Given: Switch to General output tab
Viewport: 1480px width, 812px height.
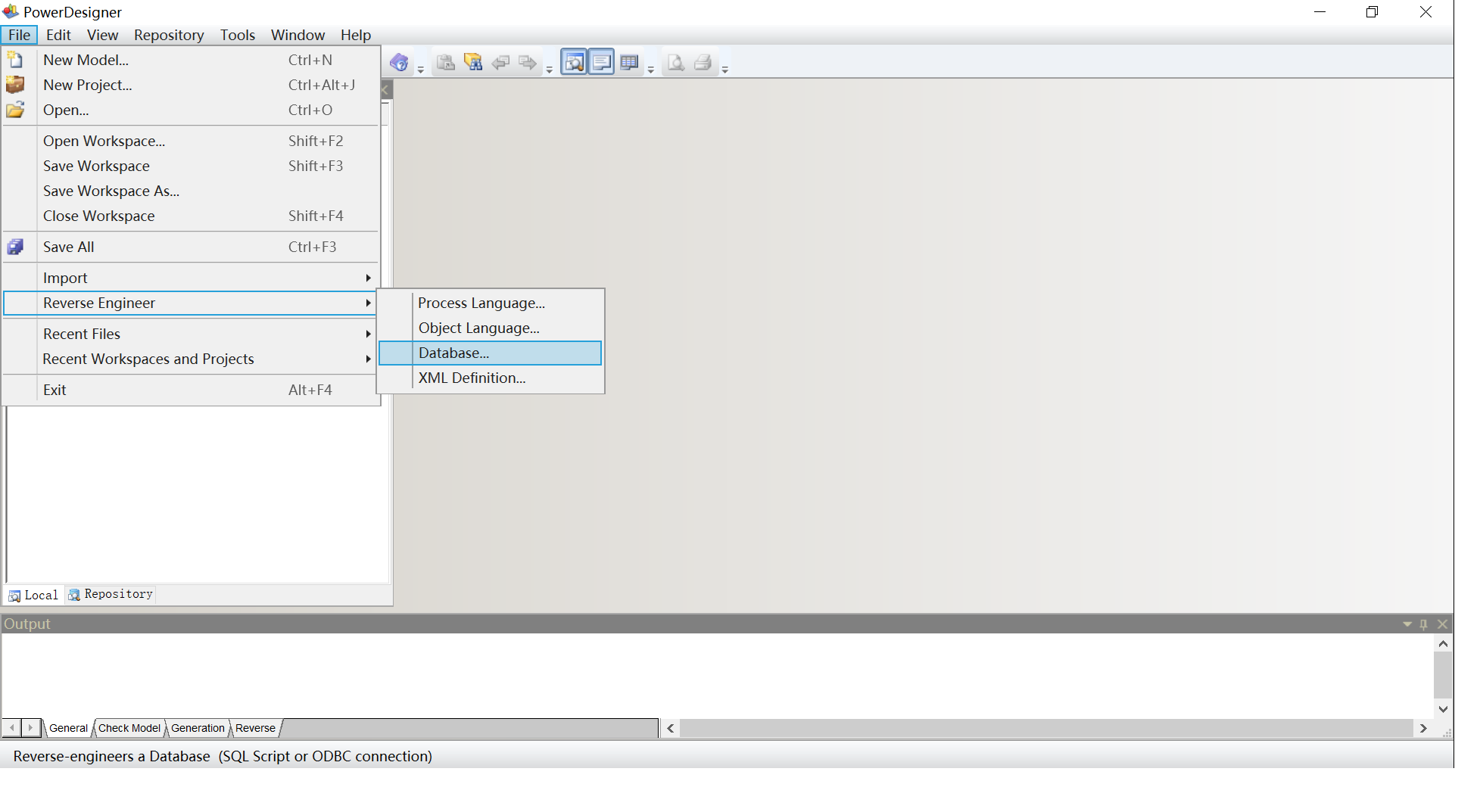Looking at the screenshot, I should point(68,728).
